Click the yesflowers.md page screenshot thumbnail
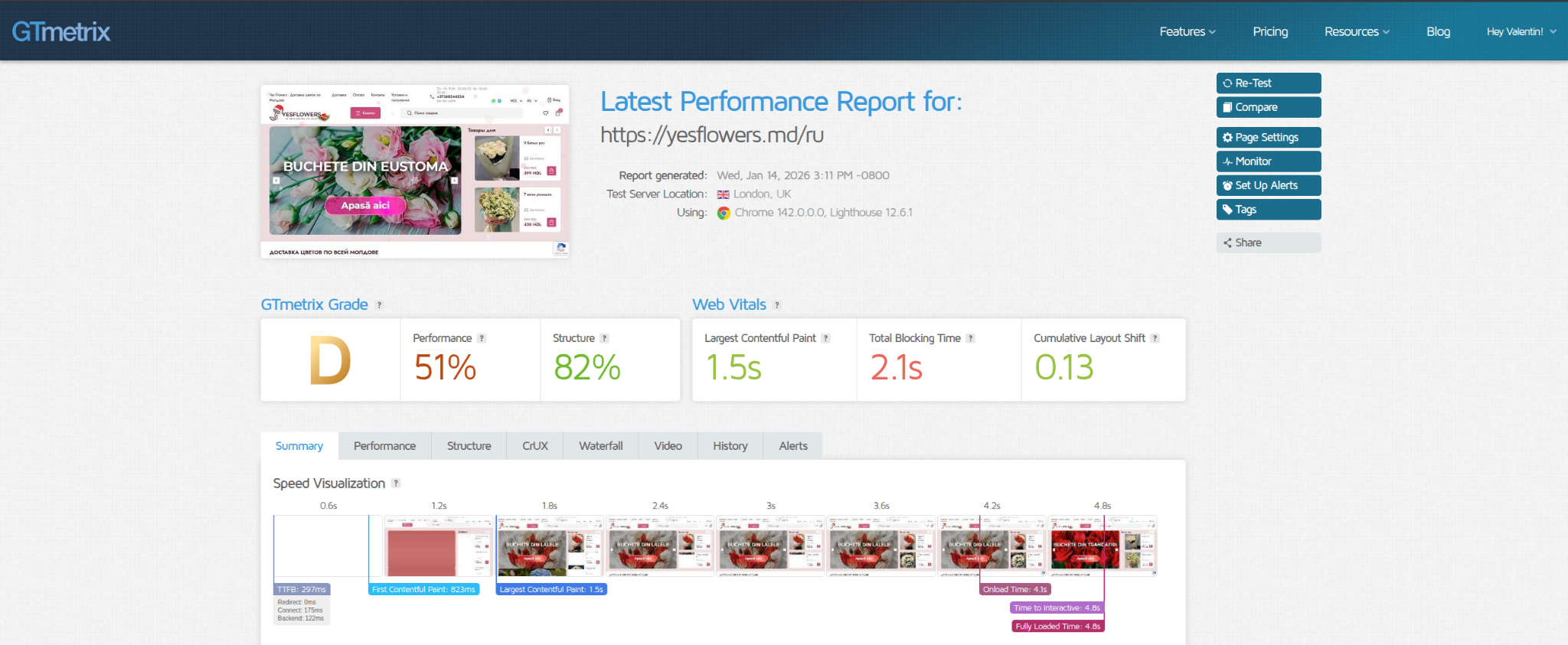 point(414,171)
